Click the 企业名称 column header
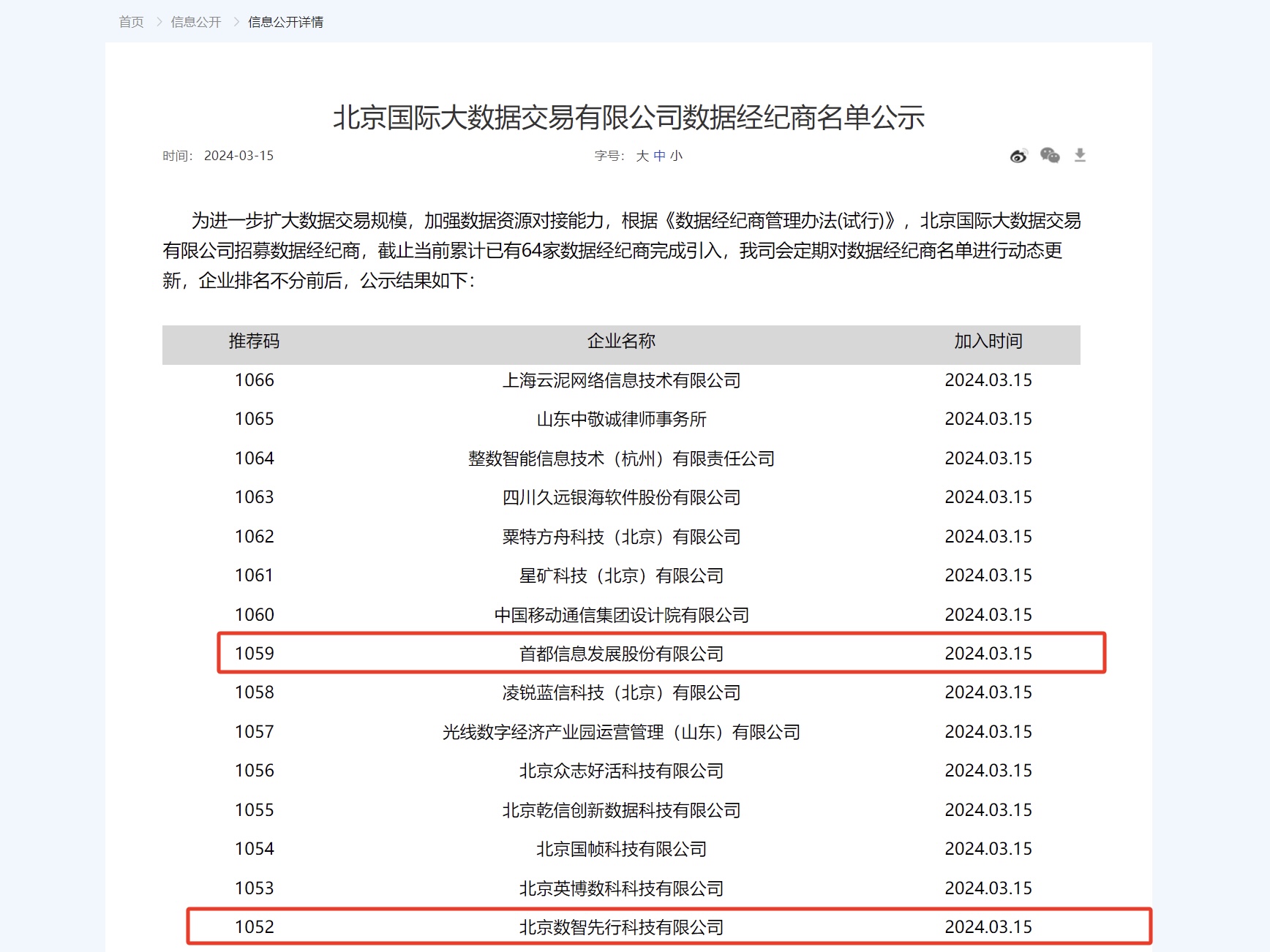The width and height of the screenshot is (1270, 952). 621,341
